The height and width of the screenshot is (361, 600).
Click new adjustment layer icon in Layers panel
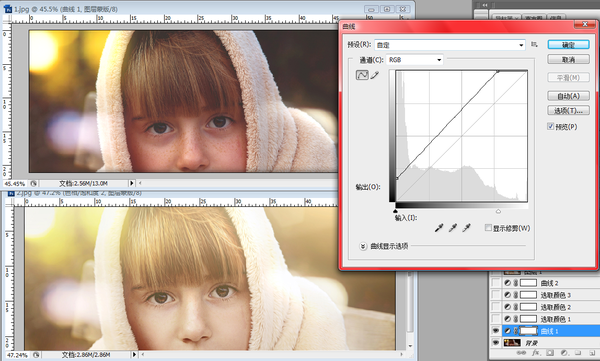point(564,353)
